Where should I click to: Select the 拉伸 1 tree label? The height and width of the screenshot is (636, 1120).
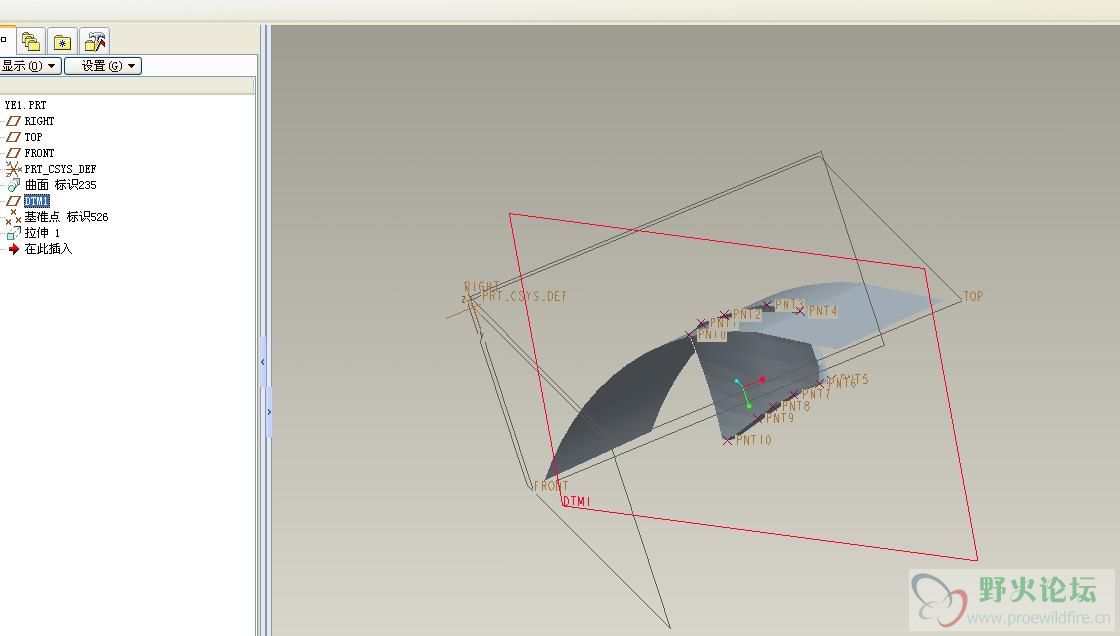coord(42,233)
